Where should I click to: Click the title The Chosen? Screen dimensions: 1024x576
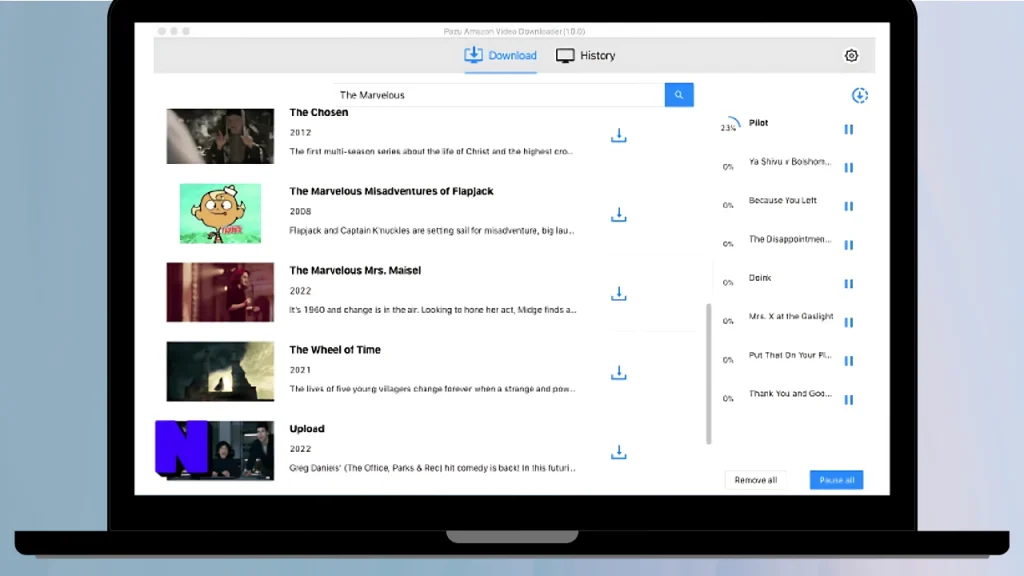coord(319,112)
